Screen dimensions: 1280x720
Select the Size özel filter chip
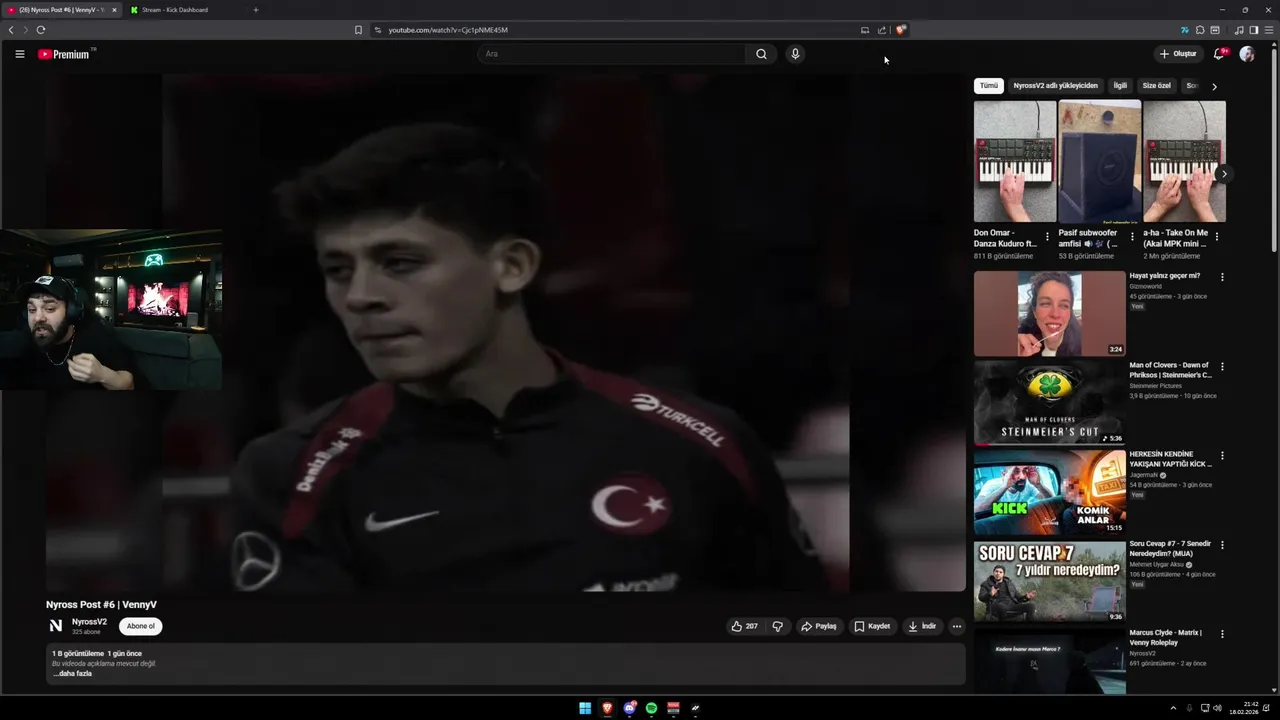click(1156, 86)
